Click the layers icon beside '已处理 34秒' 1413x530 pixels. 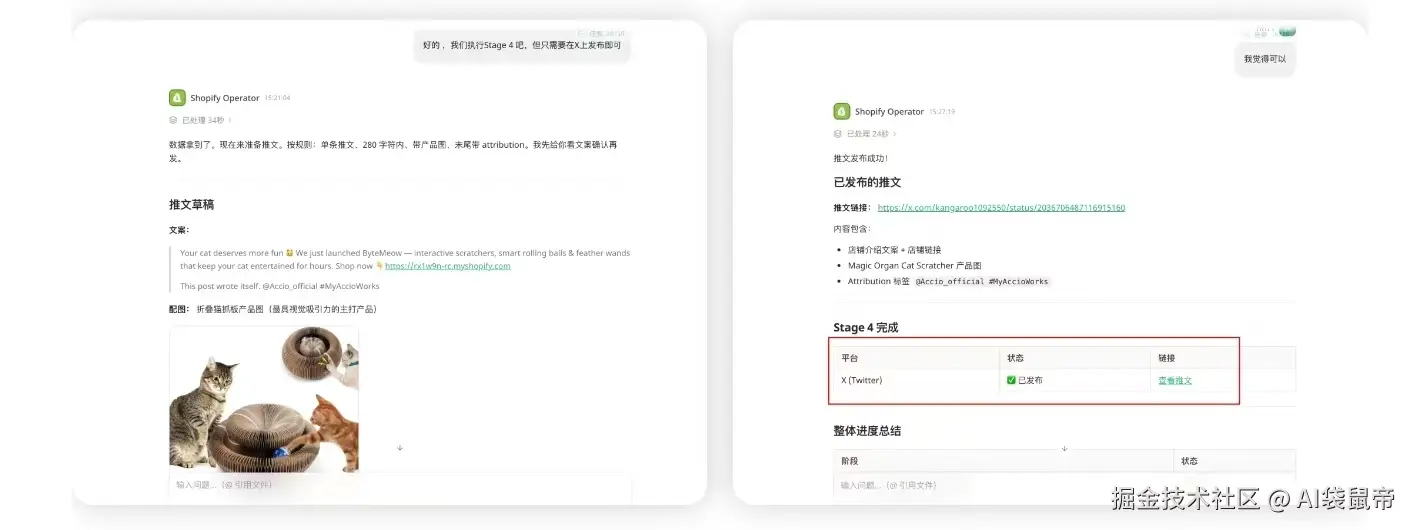tap(173, 120)
